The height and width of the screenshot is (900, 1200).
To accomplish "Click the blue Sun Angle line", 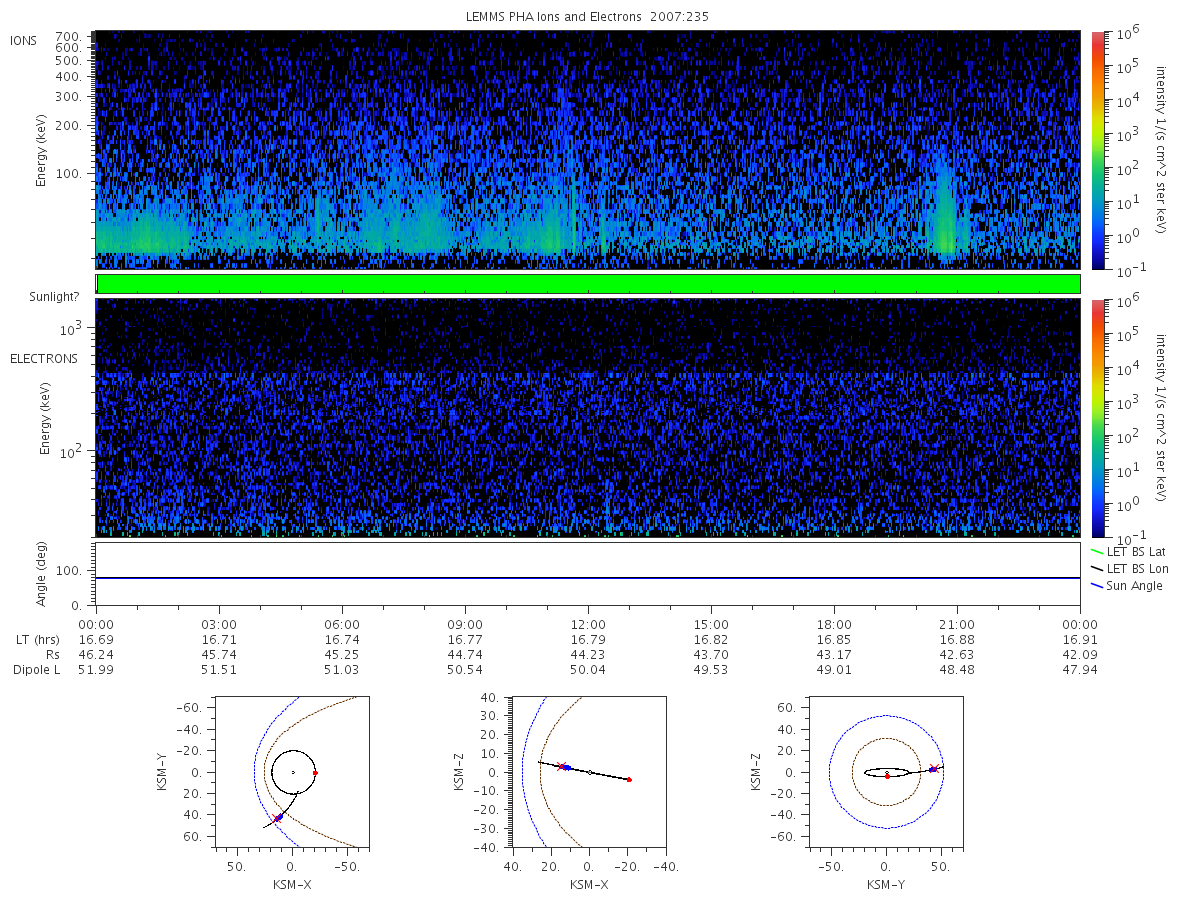I will tap(588, 578).
